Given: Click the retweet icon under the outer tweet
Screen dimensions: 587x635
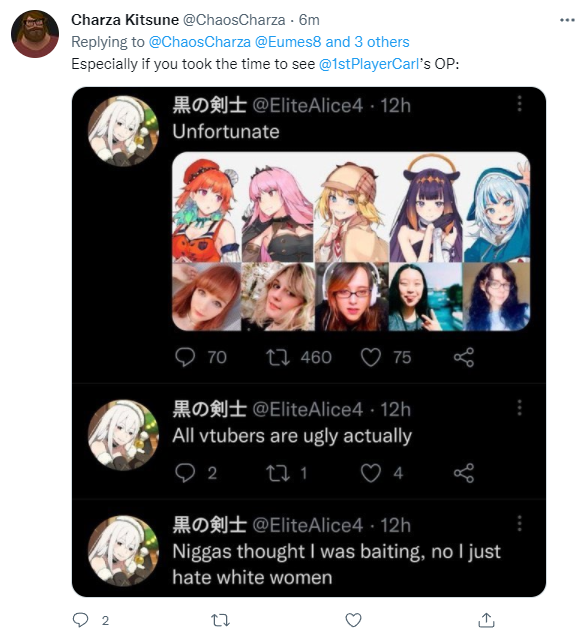Looking at the screenshot, I should [221, 620].
